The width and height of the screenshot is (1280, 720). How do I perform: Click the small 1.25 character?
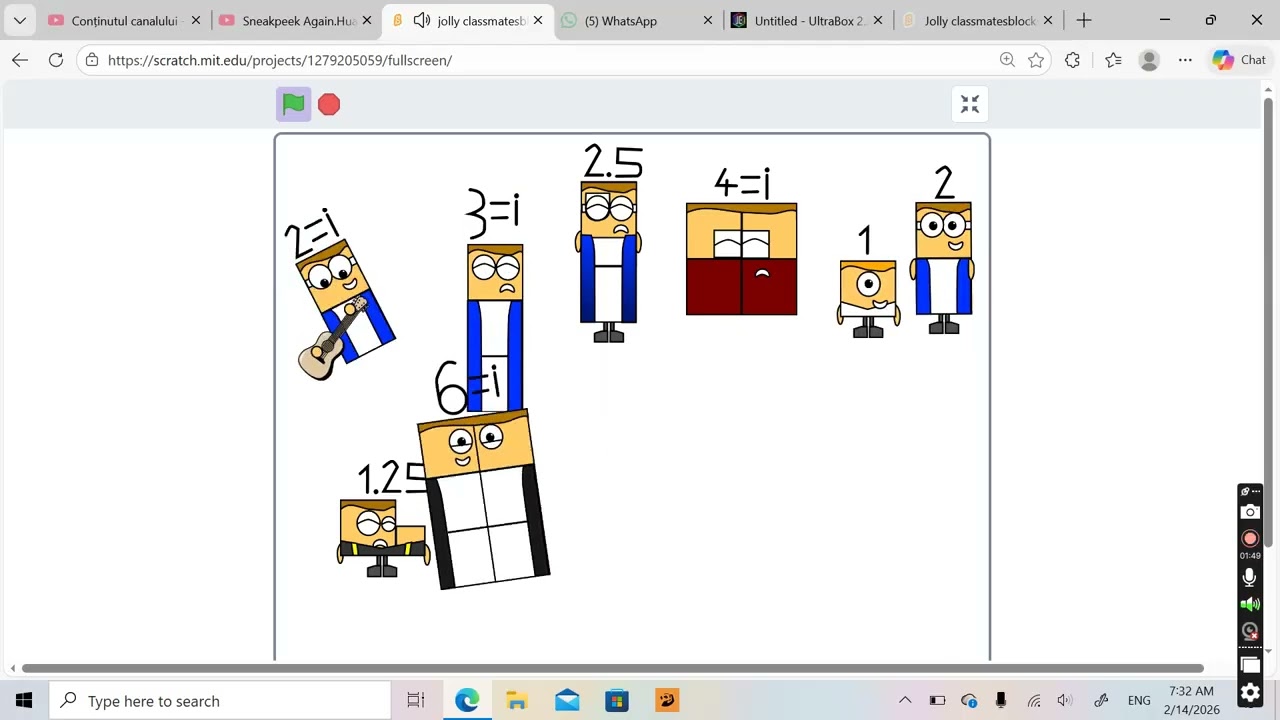point(383,538)
